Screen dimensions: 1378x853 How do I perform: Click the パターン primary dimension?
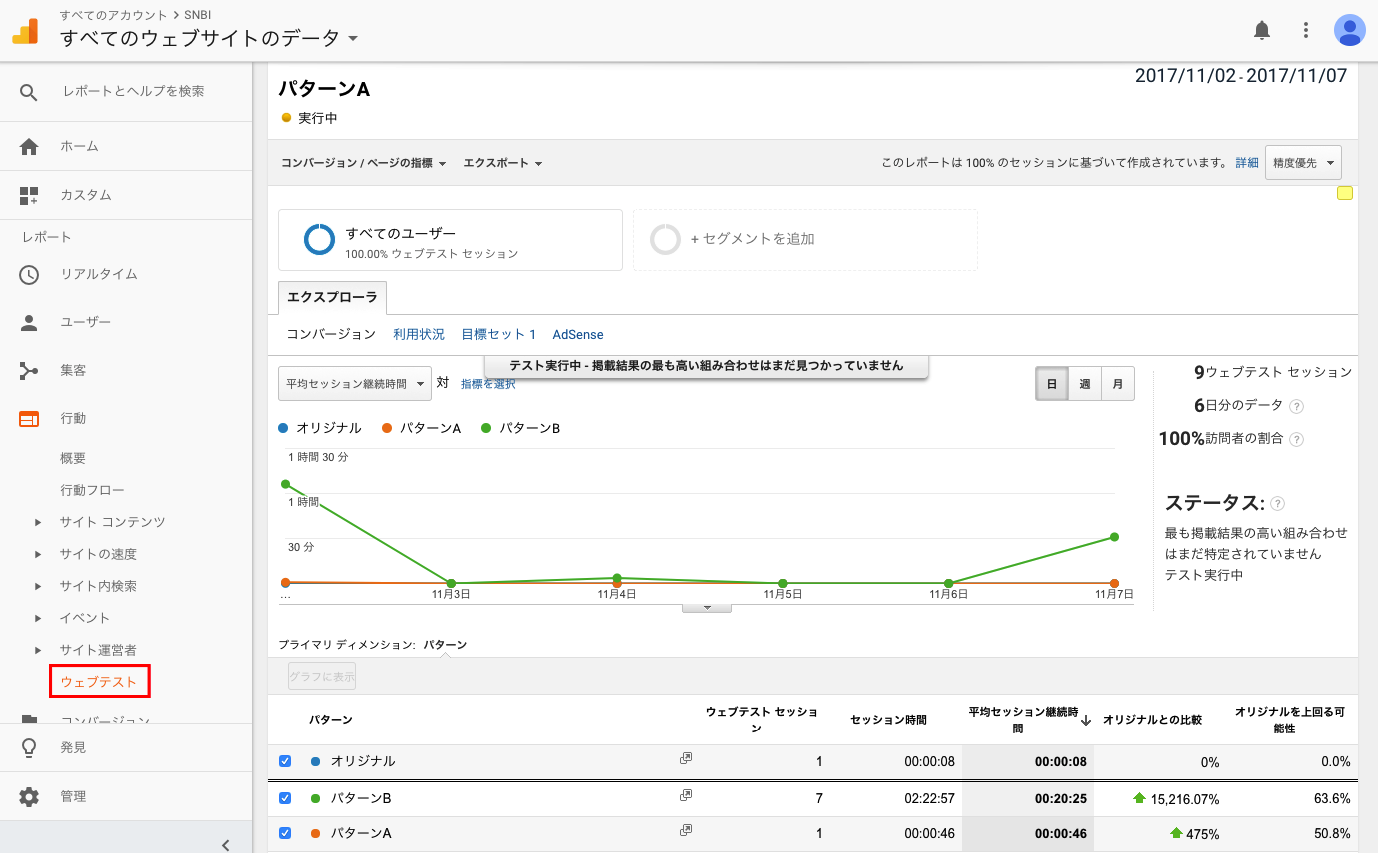point(445,645)
